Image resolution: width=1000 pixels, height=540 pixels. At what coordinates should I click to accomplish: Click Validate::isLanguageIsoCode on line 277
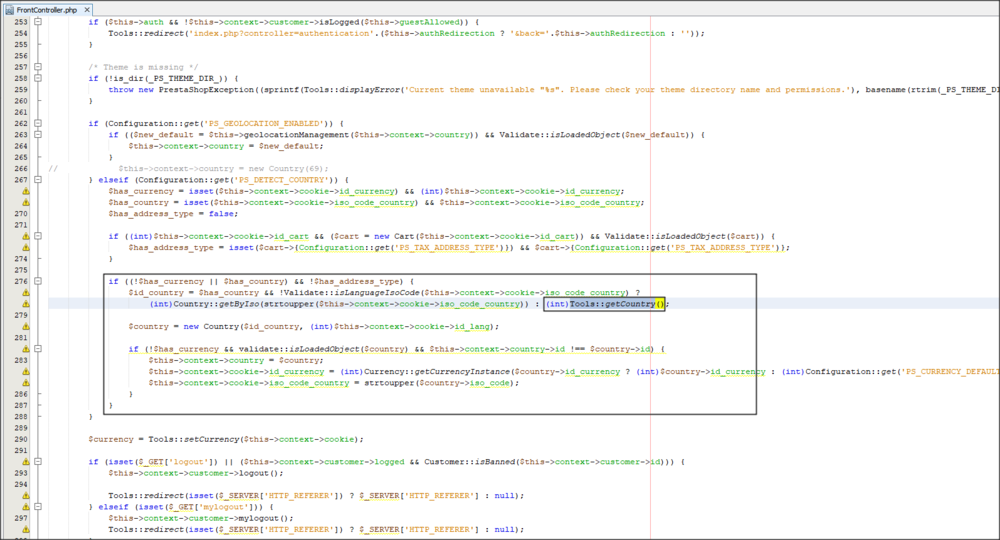(351, 293)
